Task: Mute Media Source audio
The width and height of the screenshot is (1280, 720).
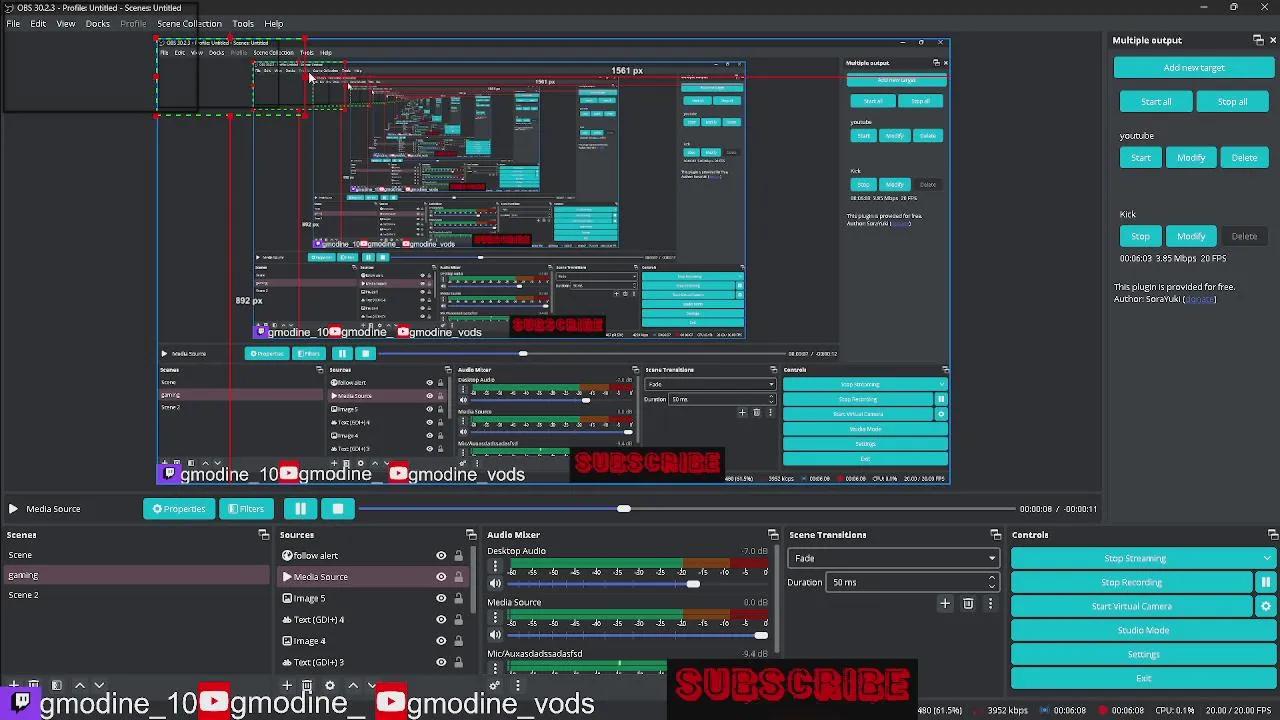Action: 495,635
